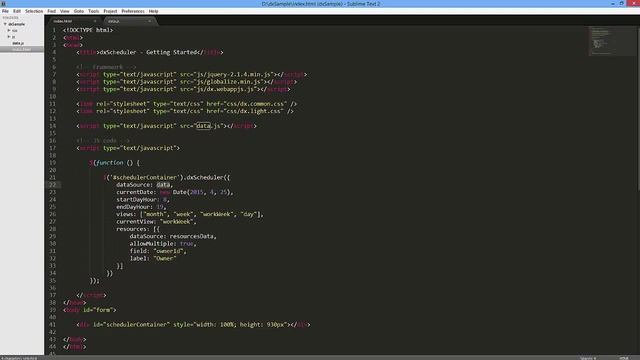Click 'function' keyword on line 19

point(109,162)
